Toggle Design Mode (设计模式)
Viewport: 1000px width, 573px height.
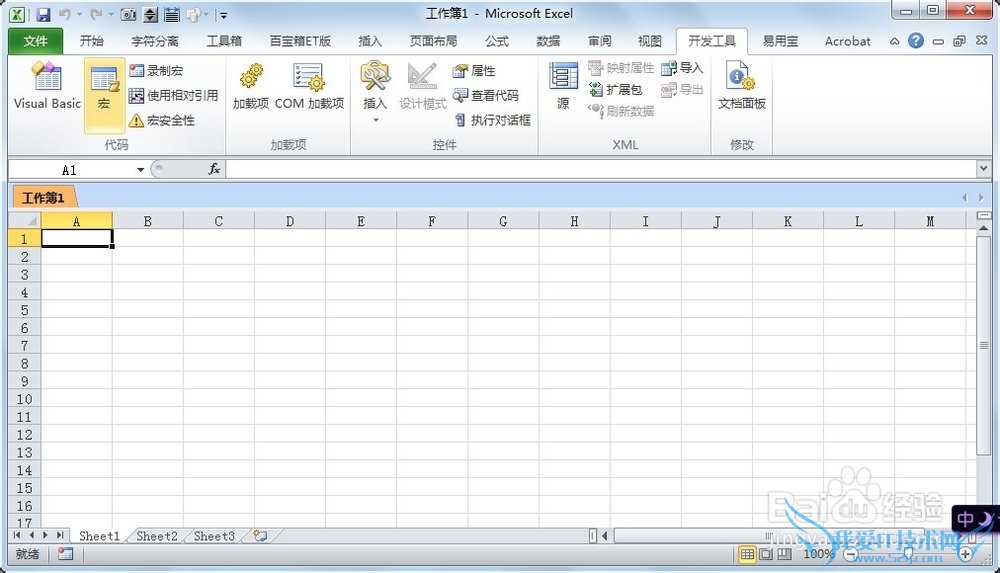[x=422, y=86]
